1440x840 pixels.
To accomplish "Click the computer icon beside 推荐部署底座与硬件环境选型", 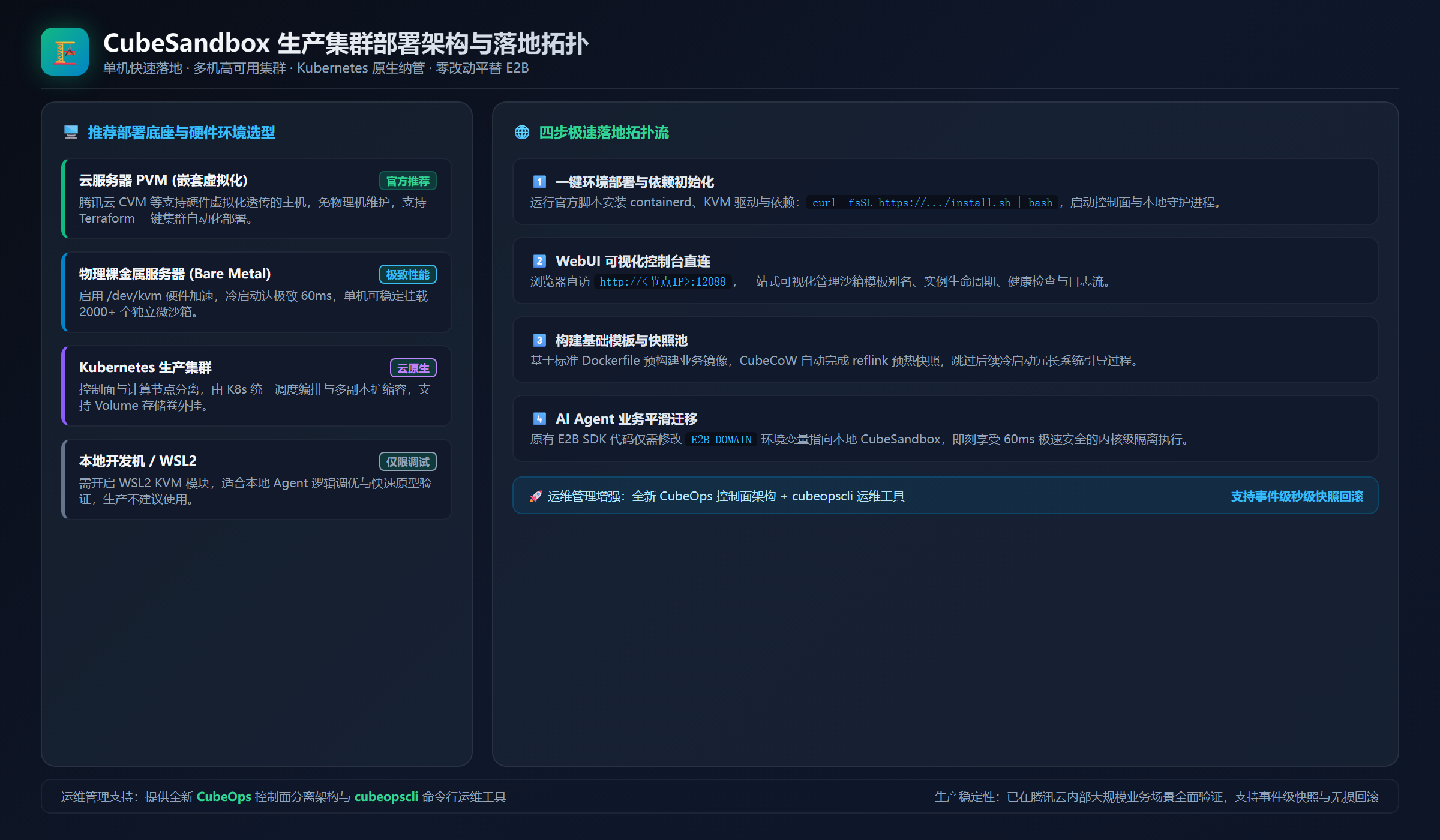I will 71,133.
